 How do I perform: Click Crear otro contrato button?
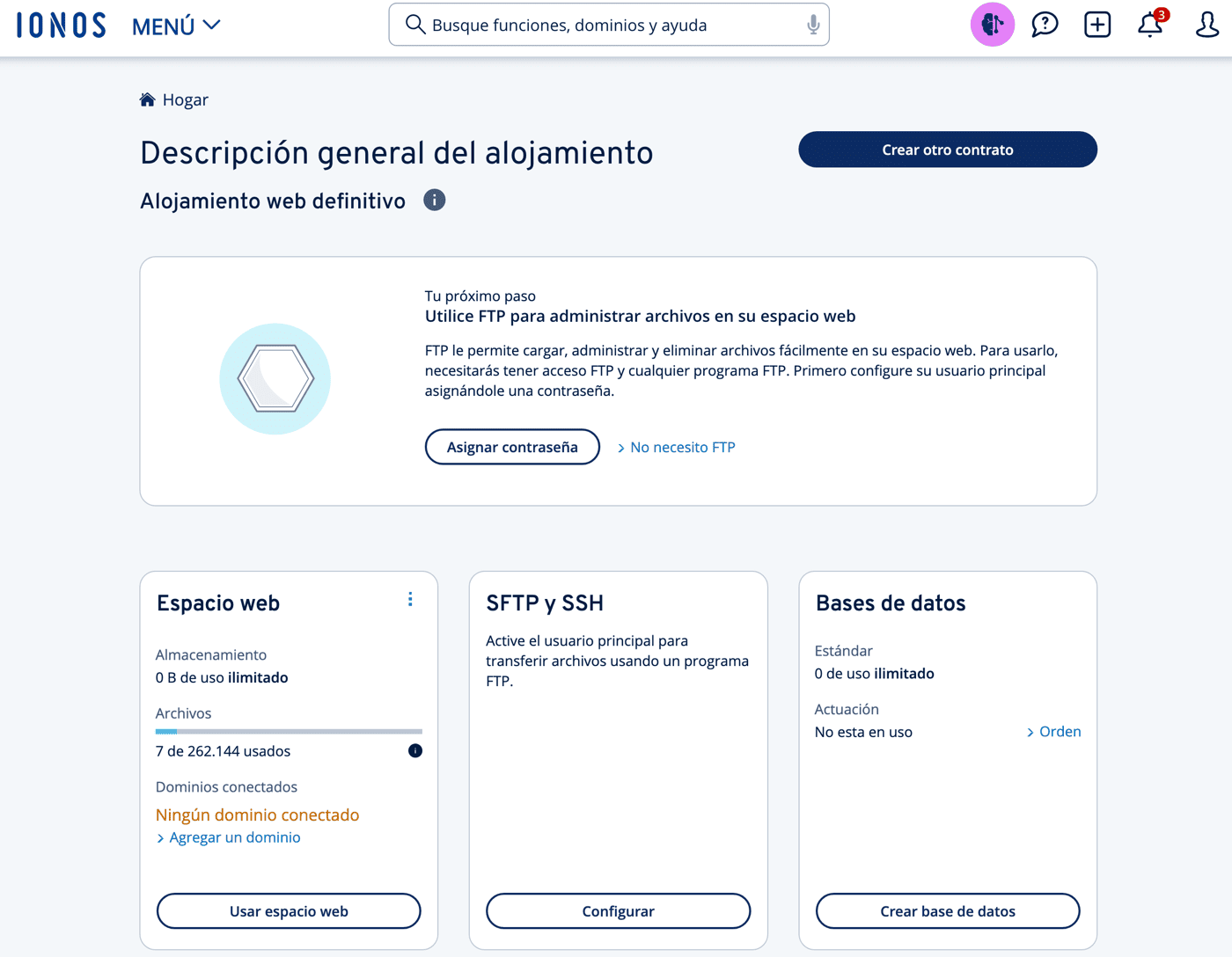point(948,150)
